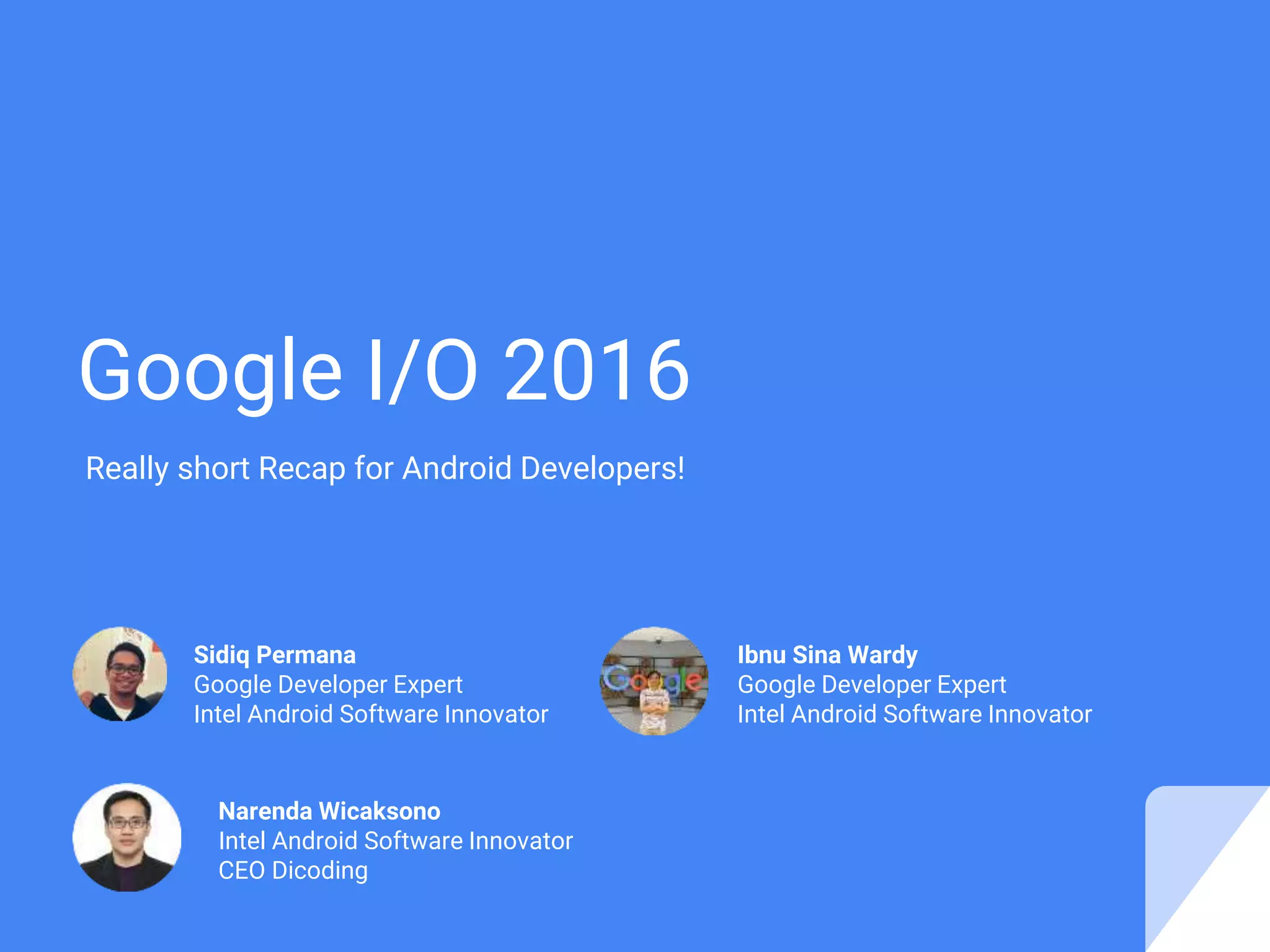Click the word Android in the subtitle
Viewport: 1270px width, 952px height.
(457, 468)
